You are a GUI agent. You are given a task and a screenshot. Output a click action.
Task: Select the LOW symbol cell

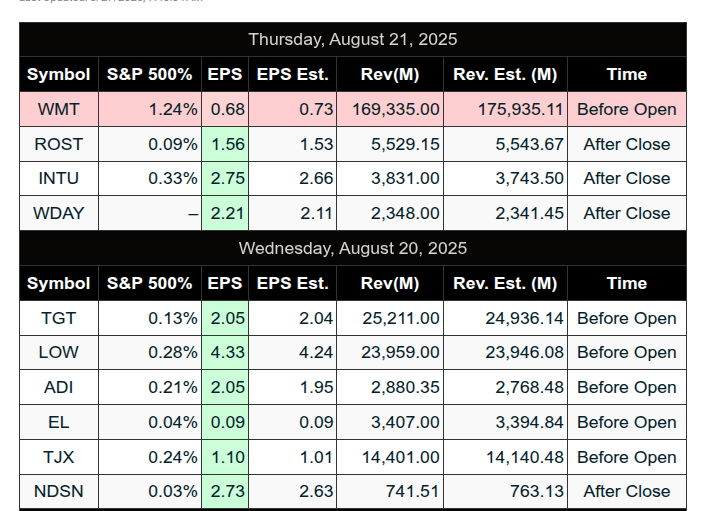(x=59, y=353)
